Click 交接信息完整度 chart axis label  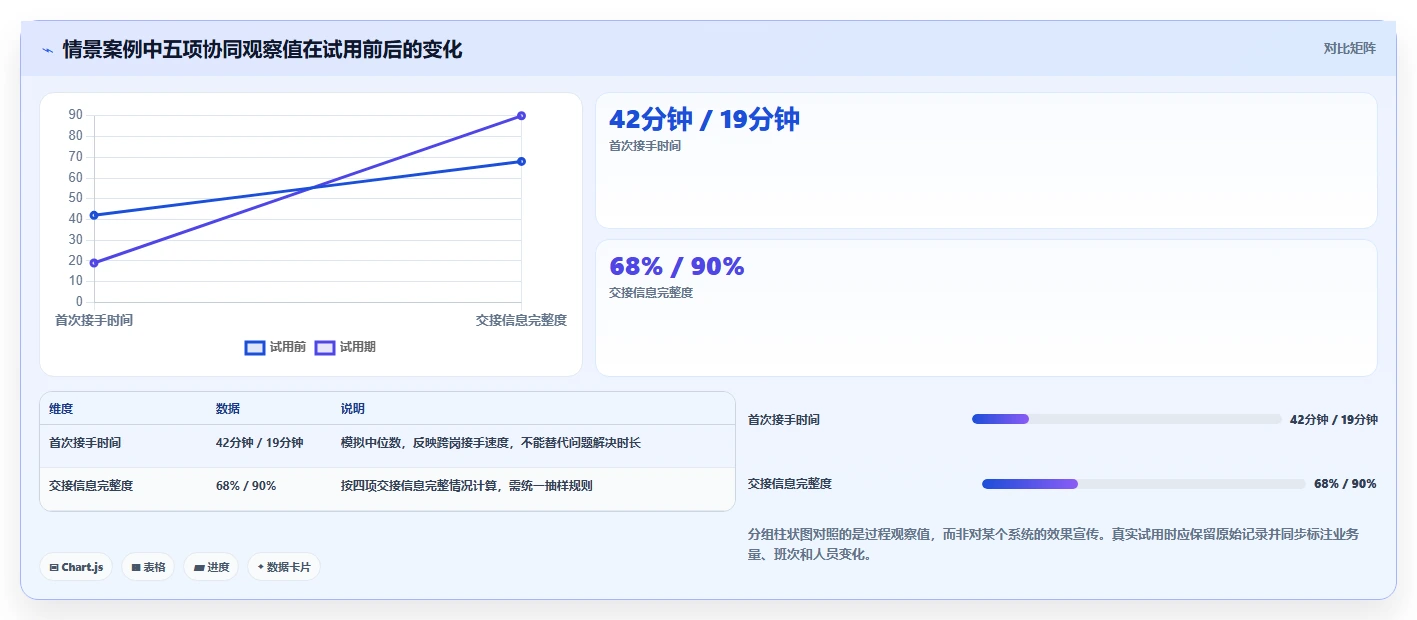(521, 320)
